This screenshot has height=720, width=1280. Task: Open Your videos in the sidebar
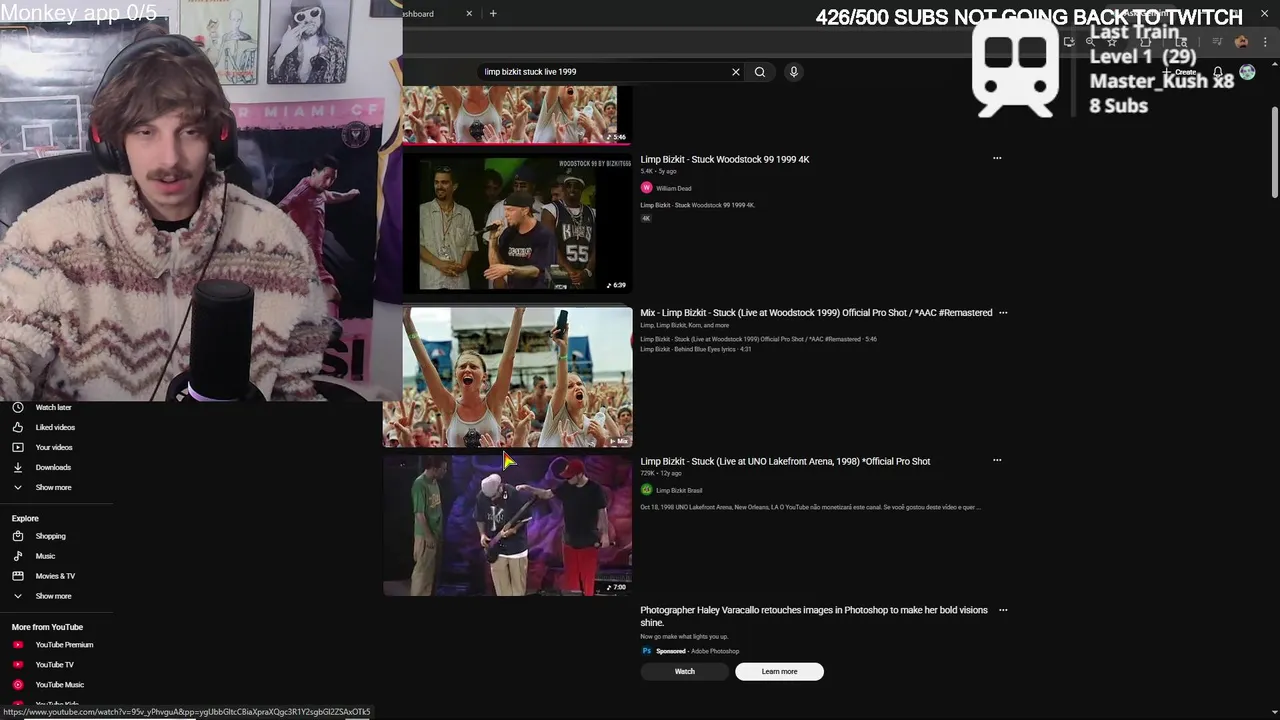[x=56, y=447]
